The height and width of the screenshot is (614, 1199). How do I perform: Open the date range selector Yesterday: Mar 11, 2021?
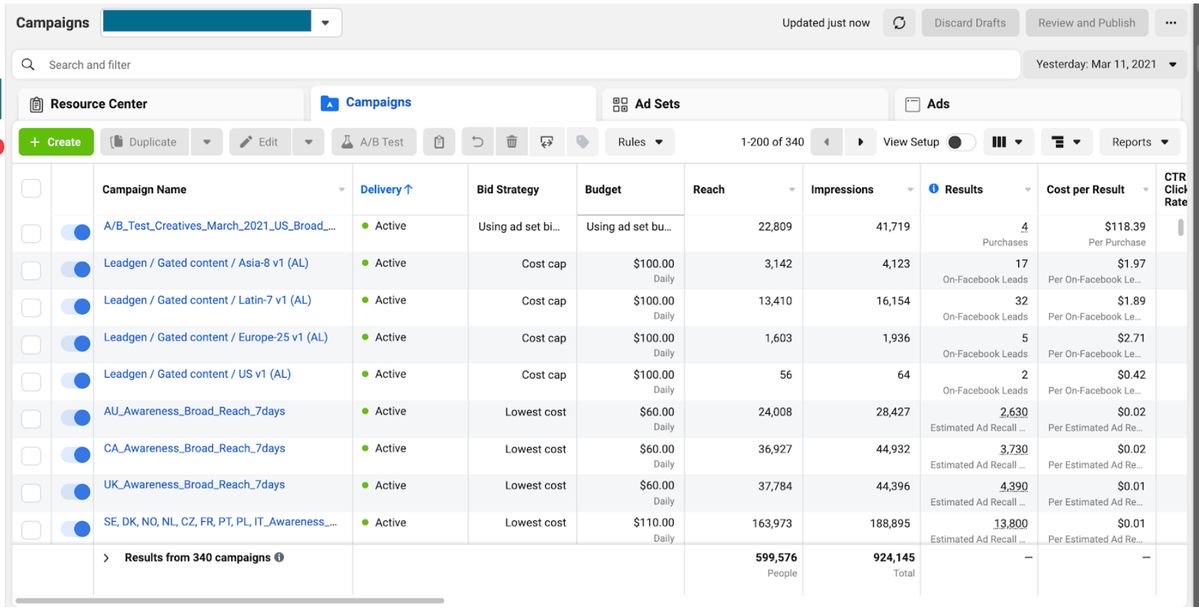click(1105, 64)
